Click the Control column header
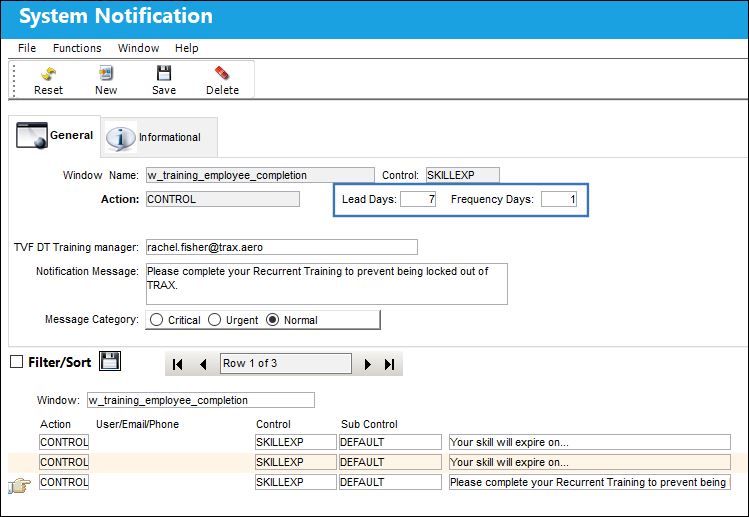749x517 pixels. pos(273,424)
